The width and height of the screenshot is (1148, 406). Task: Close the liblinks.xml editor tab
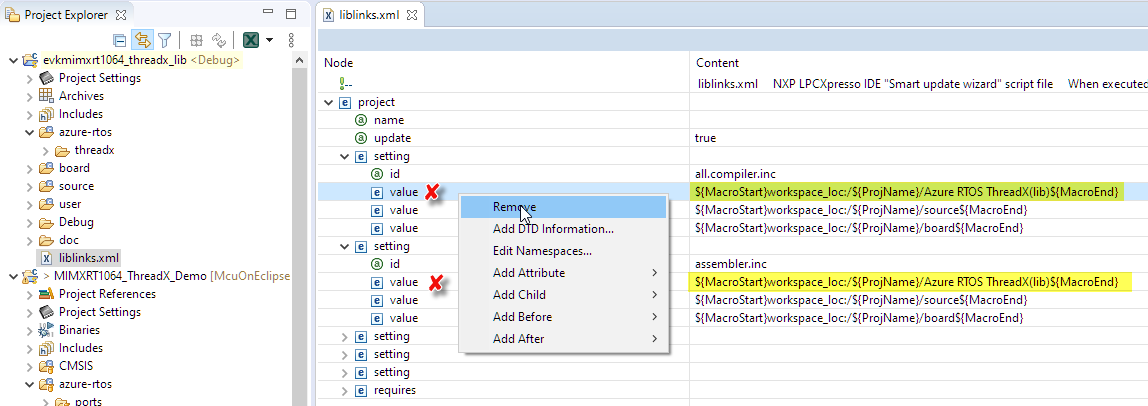(x=411, y=15)
